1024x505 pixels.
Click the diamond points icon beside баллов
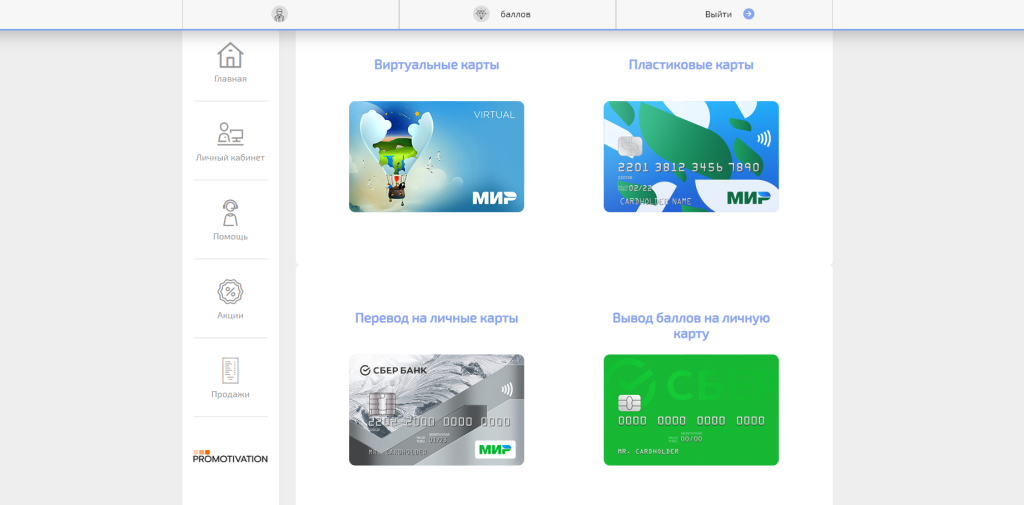[481, 14]
